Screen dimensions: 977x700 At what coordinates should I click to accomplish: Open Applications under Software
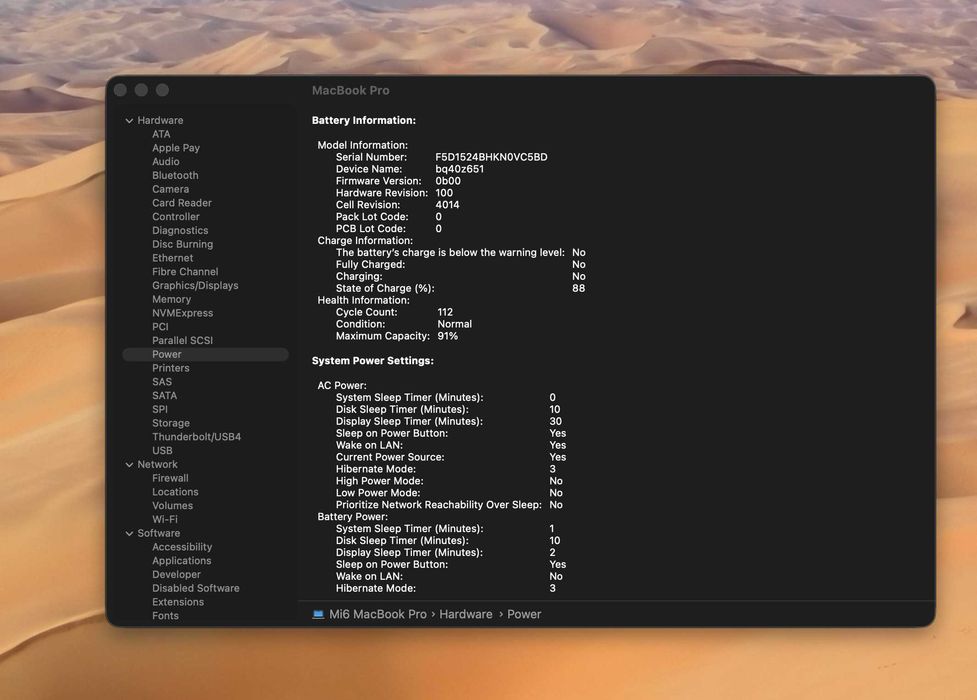pyautogui.click(x=181, y=560)
